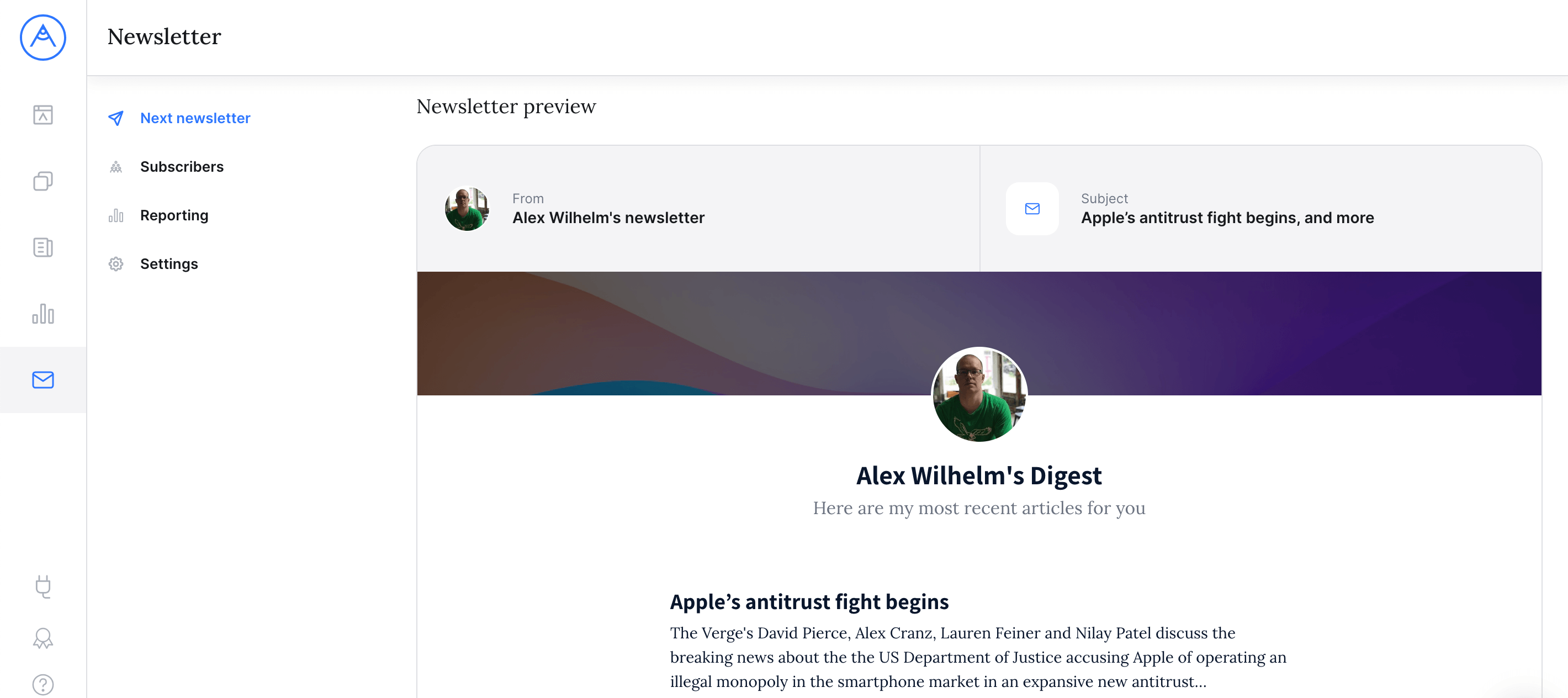The height and width of the screenshot is (698, 1568).
Task: Select the newsletter envelope icon in the sidebar
Action: 43,380
